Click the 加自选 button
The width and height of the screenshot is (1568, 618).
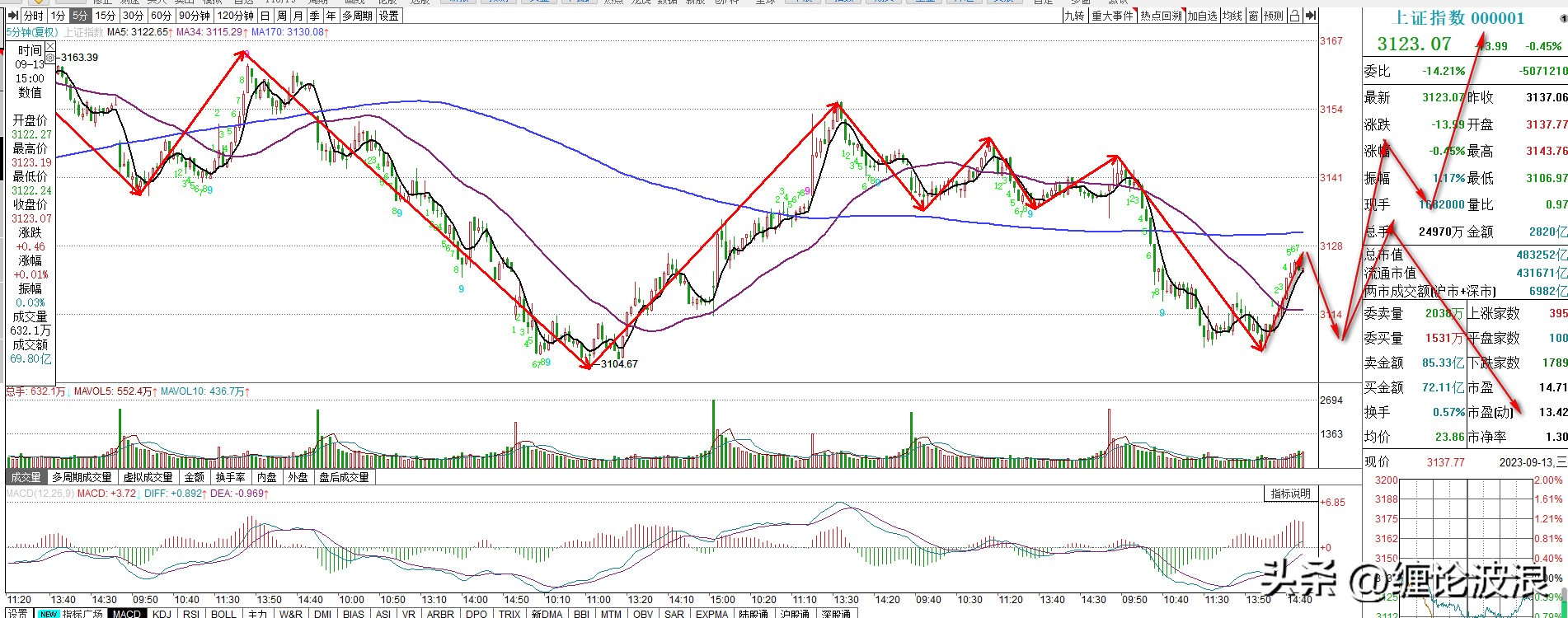pos(1203,16)
